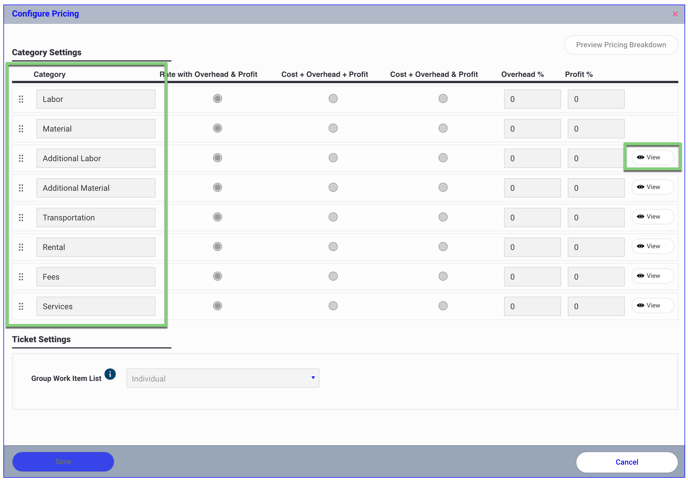Click Cost + Overhead + Profit column header

point(325,74)
